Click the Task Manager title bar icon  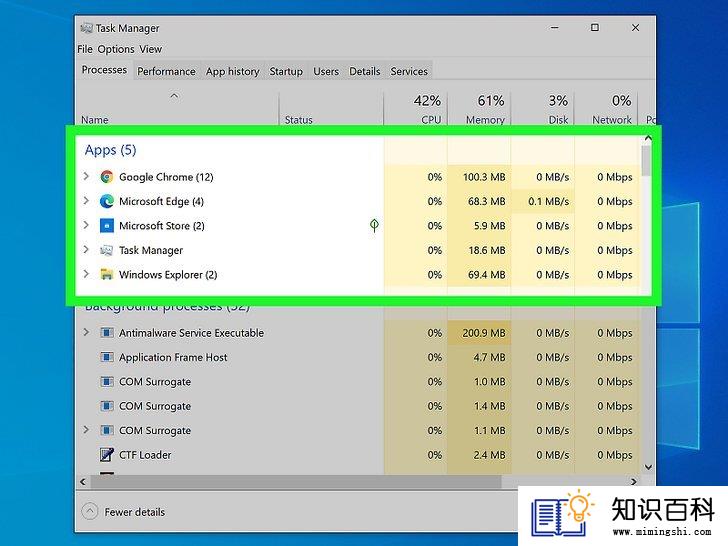[x=86, y=28]
